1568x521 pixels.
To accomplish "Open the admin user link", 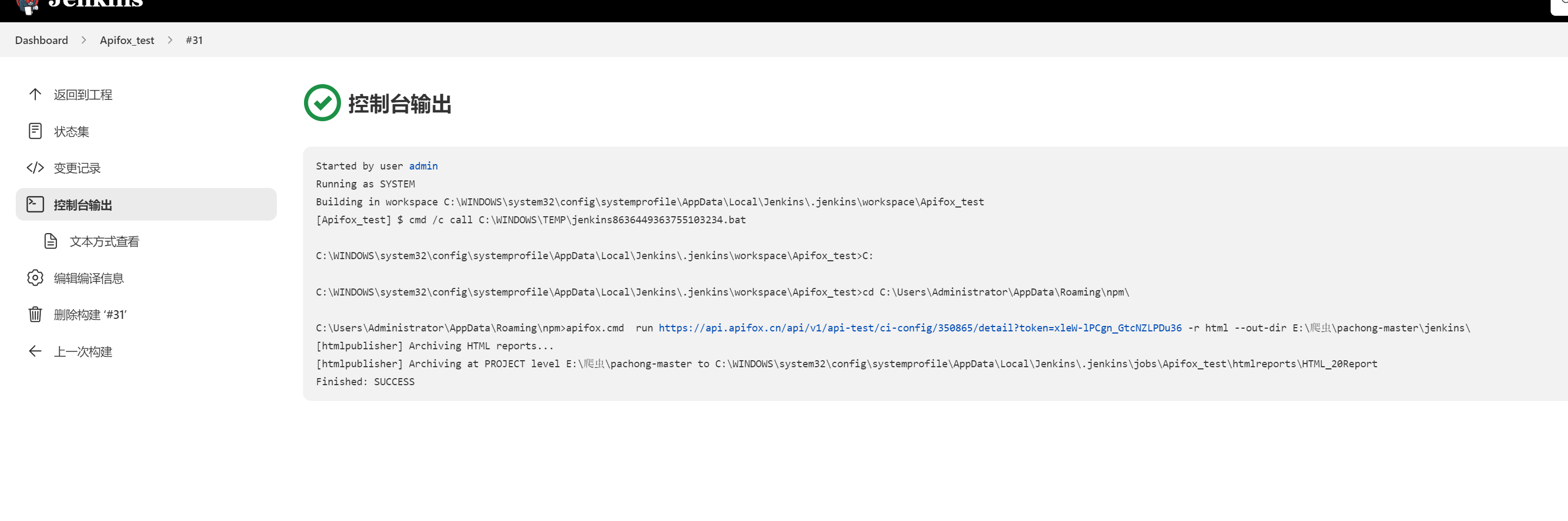I will (423, 166).
